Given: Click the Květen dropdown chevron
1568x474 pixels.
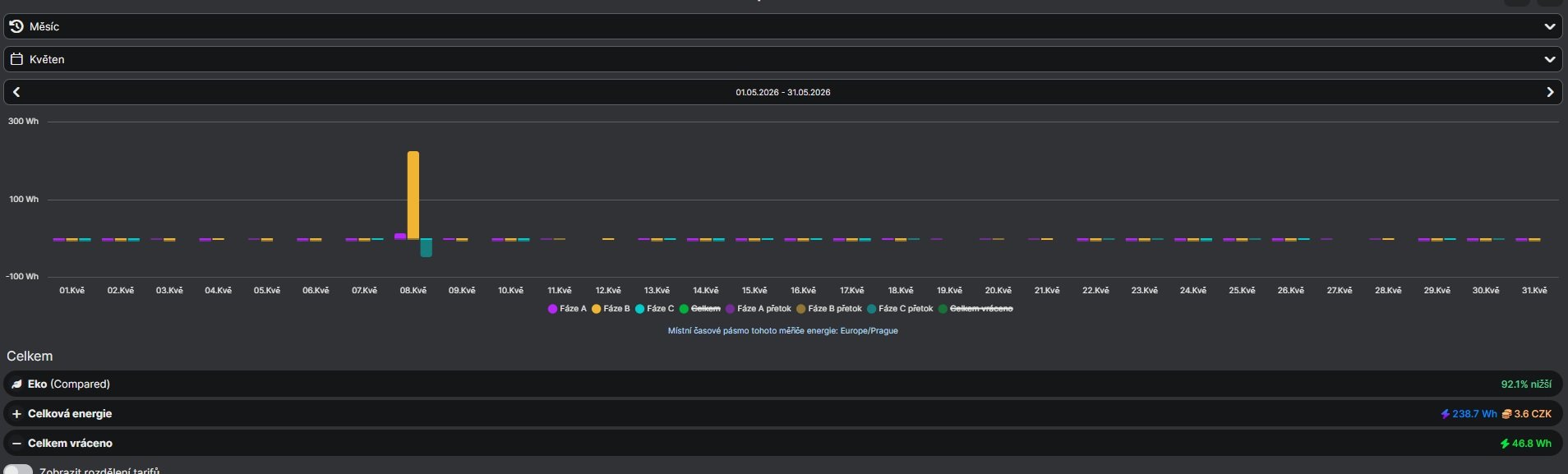Looking at the screenshot, I should point(1550,59).
